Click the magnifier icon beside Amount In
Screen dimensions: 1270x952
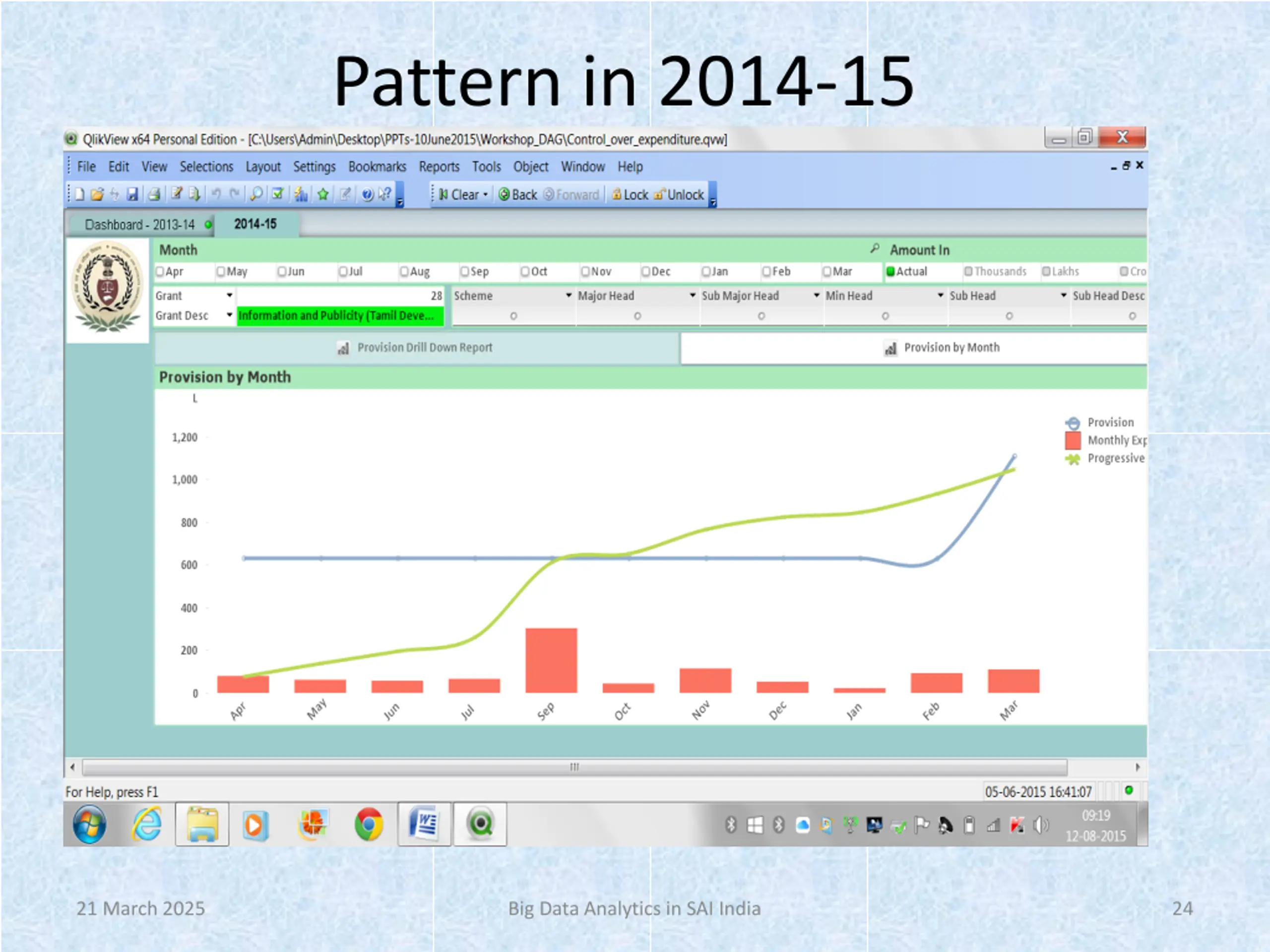[875, 248]
